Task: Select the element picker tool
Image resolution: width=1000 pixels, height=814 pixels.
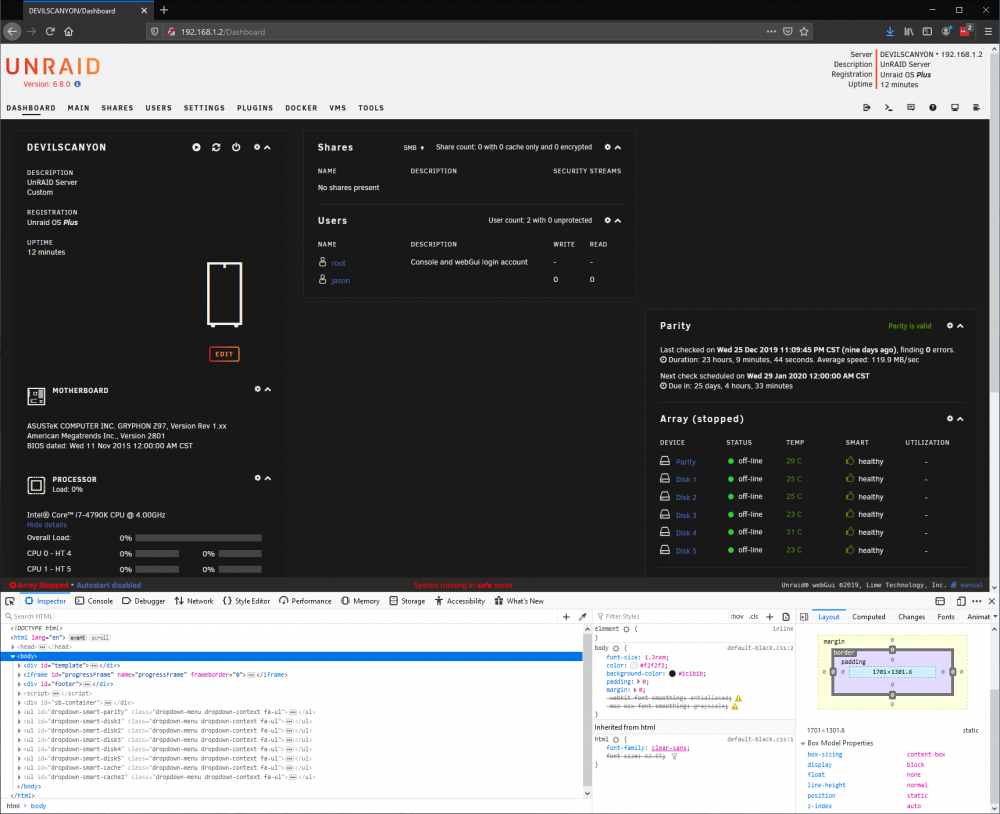Action: click(10, 601)
